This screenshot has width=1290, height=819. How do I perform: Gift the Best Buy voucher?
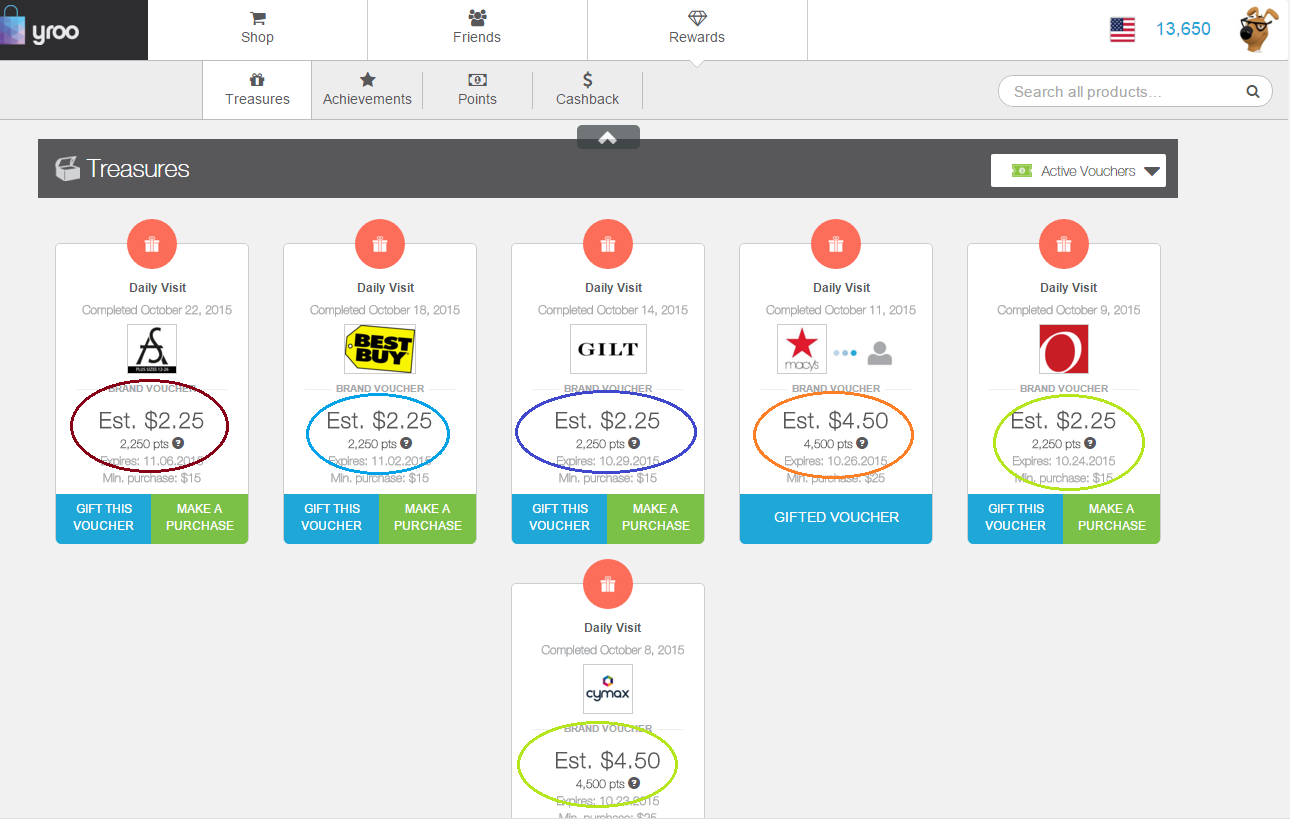coord(332,518)
